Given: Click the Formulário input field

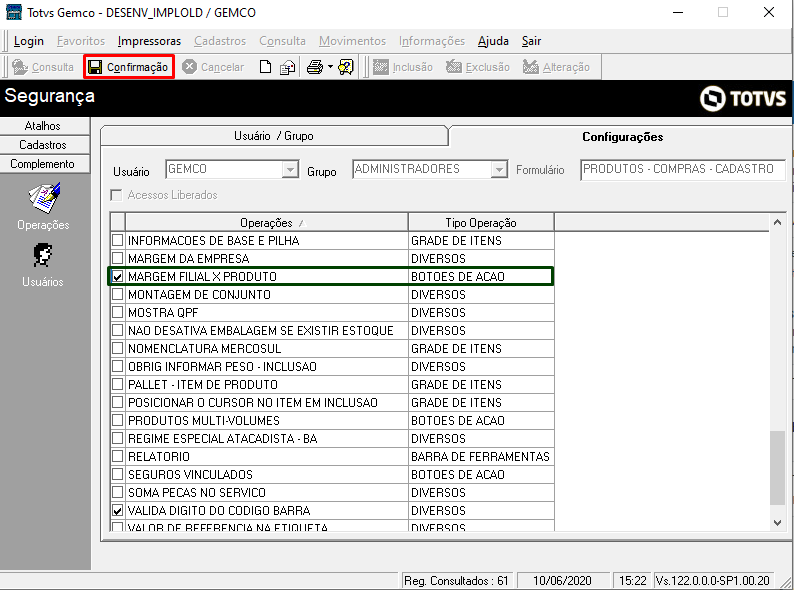Looking at the screenshot, I should pyautogui.click(x=683, y=169).
